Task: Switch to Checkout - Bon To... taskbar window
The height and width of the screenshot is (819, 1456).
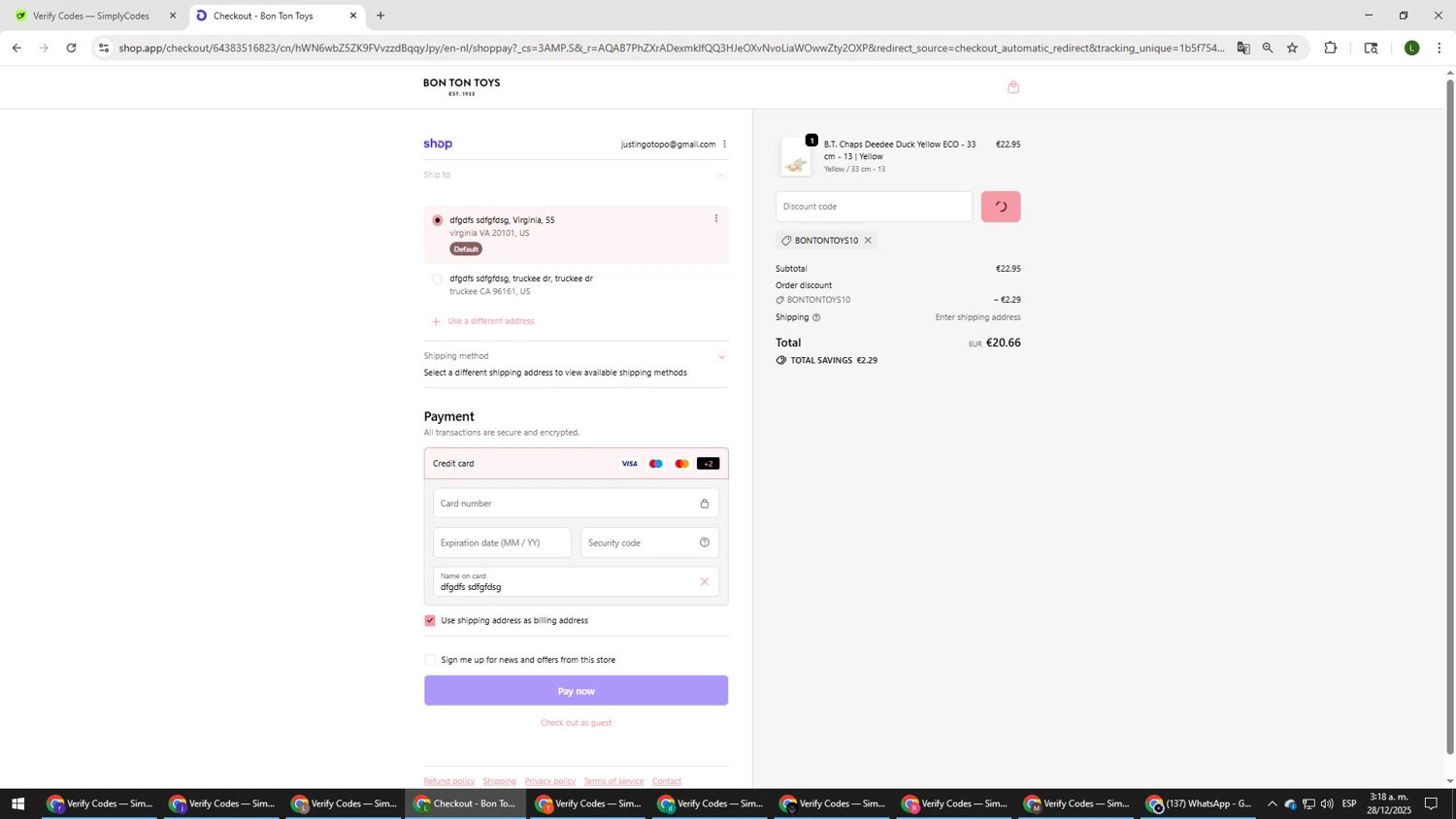Action: click(466, 803)
